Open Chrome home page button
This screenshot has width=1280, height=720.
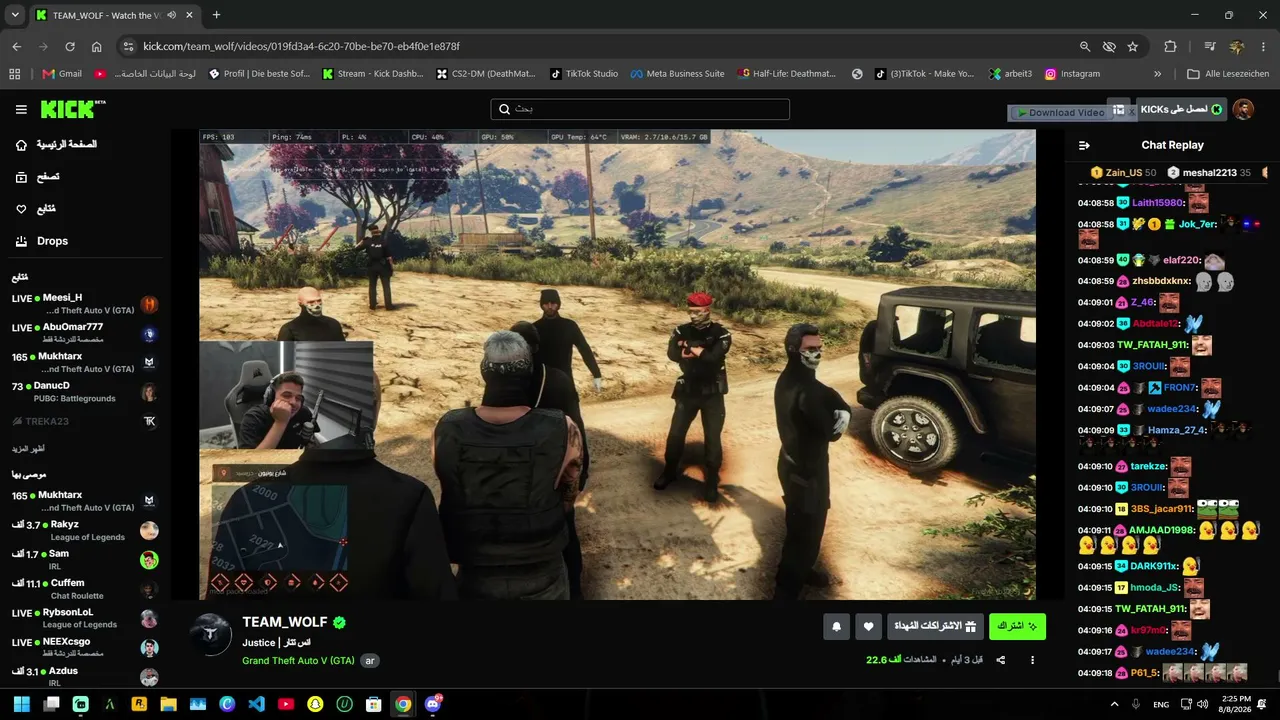[x=96, y=46]
